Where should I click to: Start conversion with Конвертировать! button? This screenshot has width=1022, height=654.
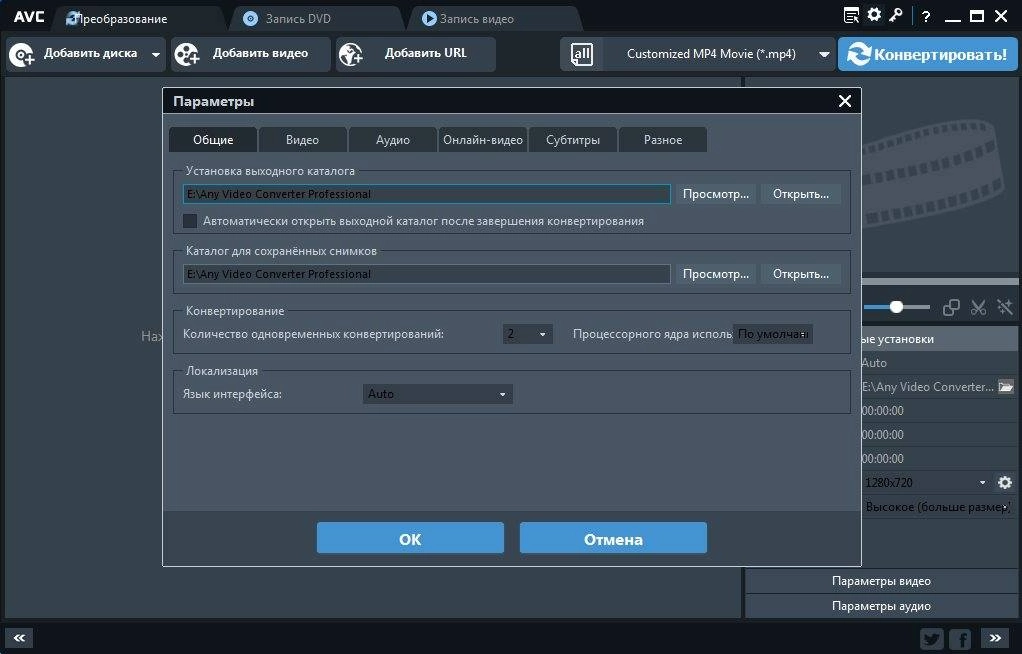(927, 54)
